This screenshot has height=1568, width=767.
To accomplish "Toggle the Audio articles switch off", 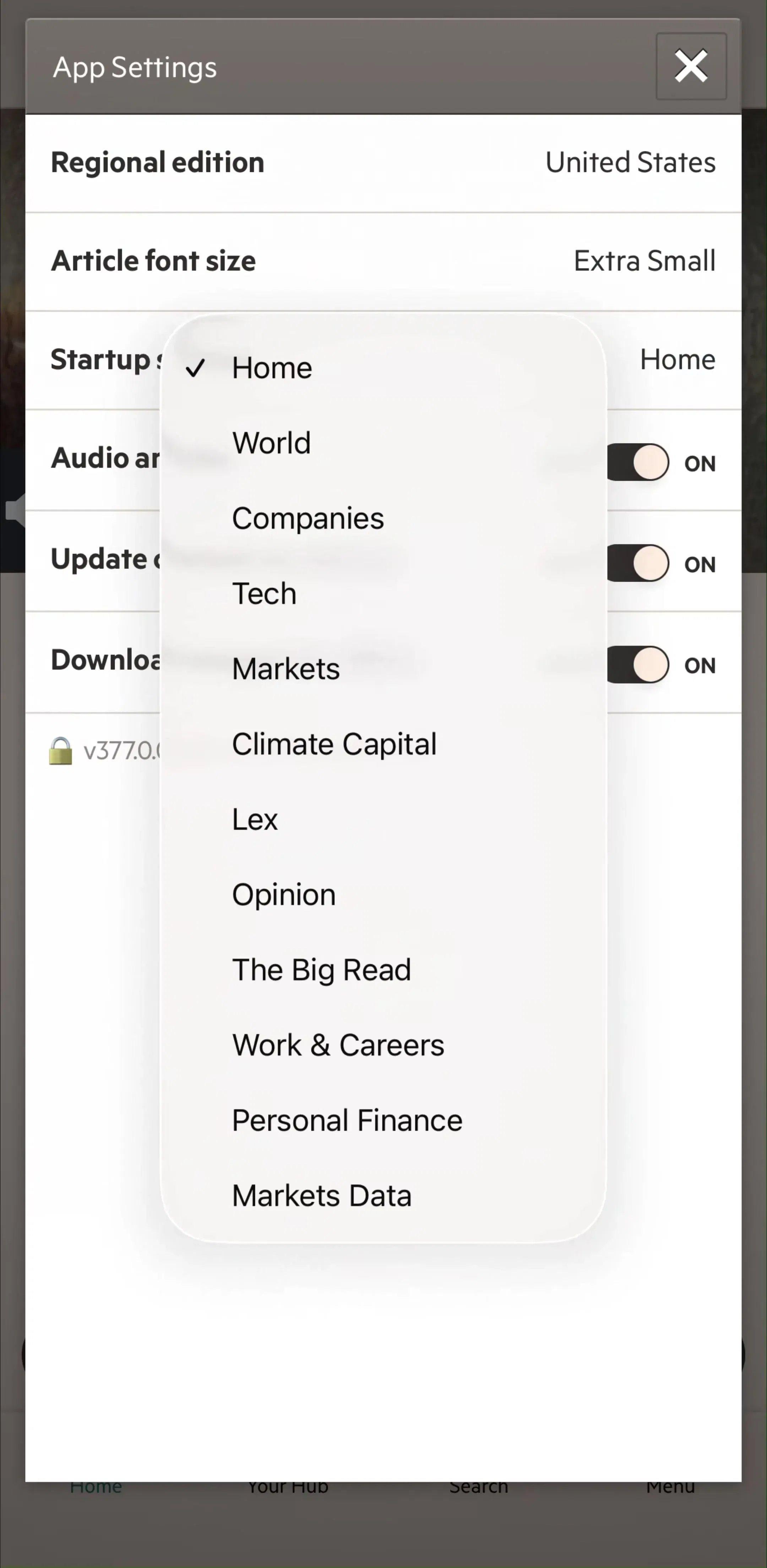I will (x=637, y=463).
